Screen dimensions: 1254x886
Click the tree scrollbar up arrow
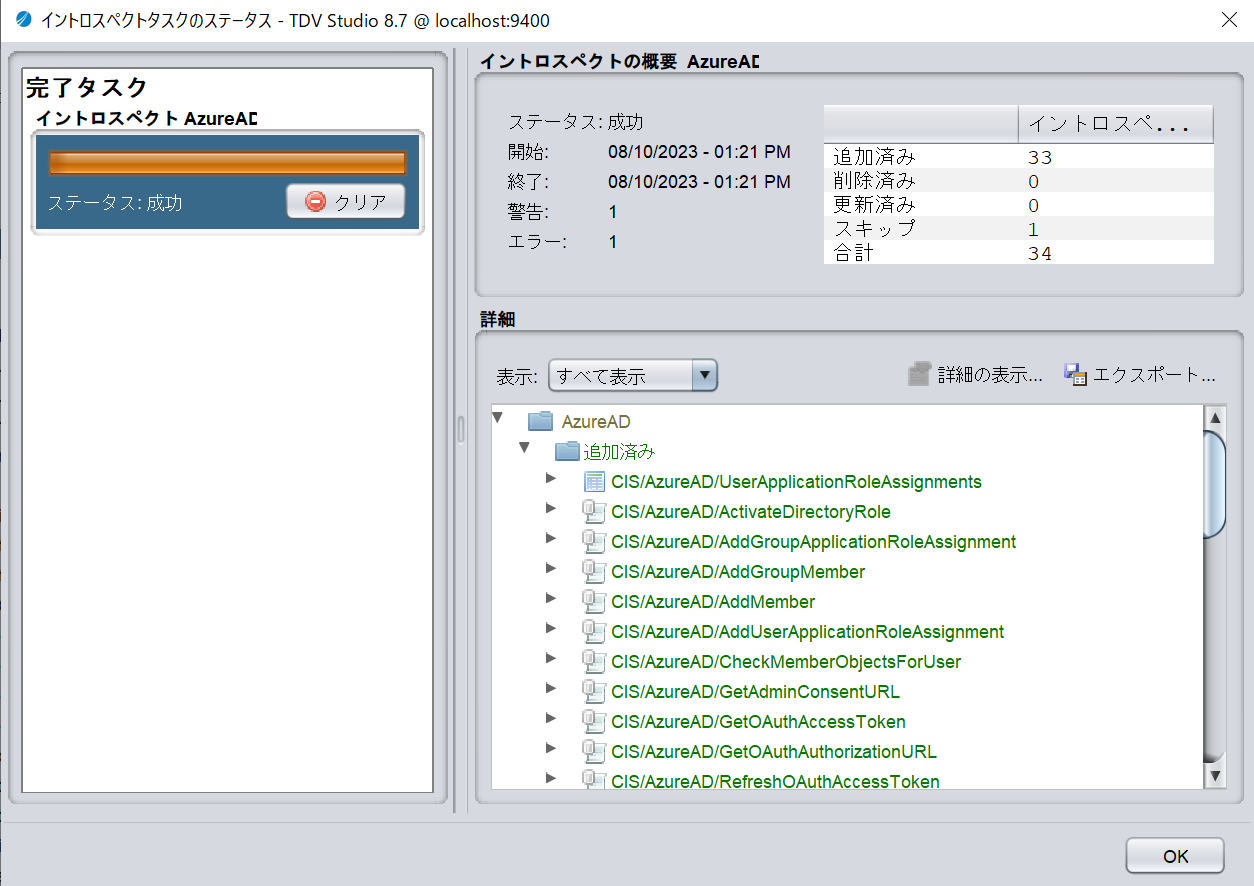1215,418
